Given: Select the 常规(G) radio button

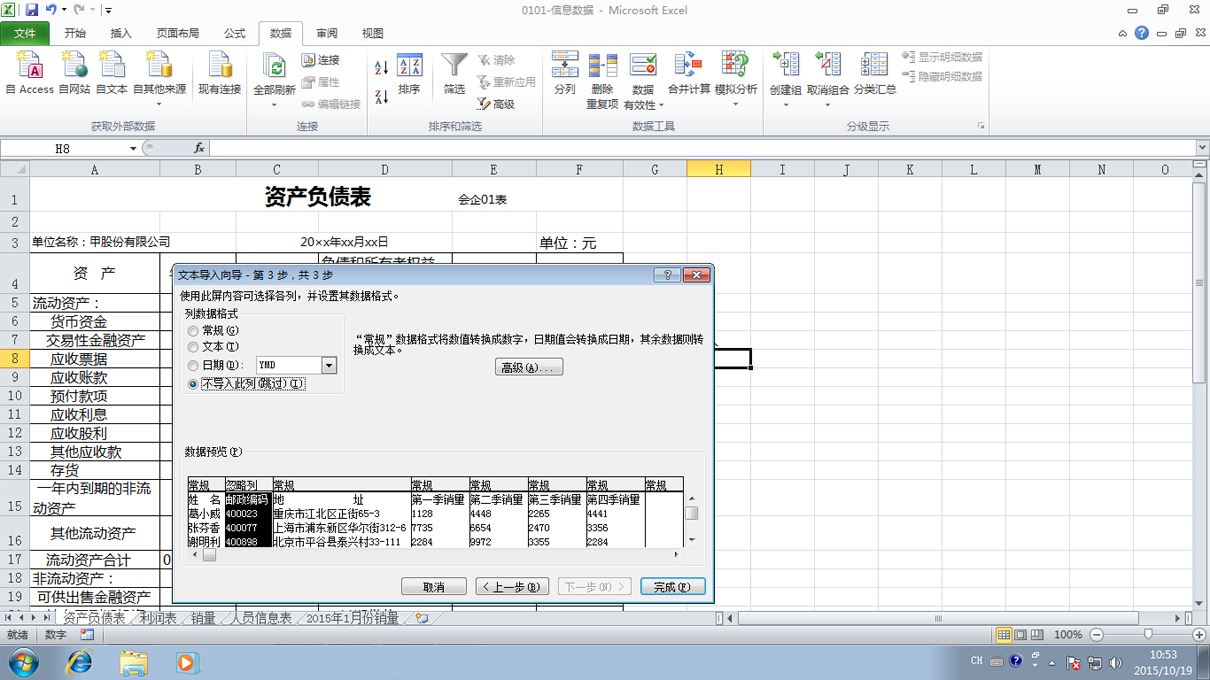Looking at the screenshot, I should 193,331.
